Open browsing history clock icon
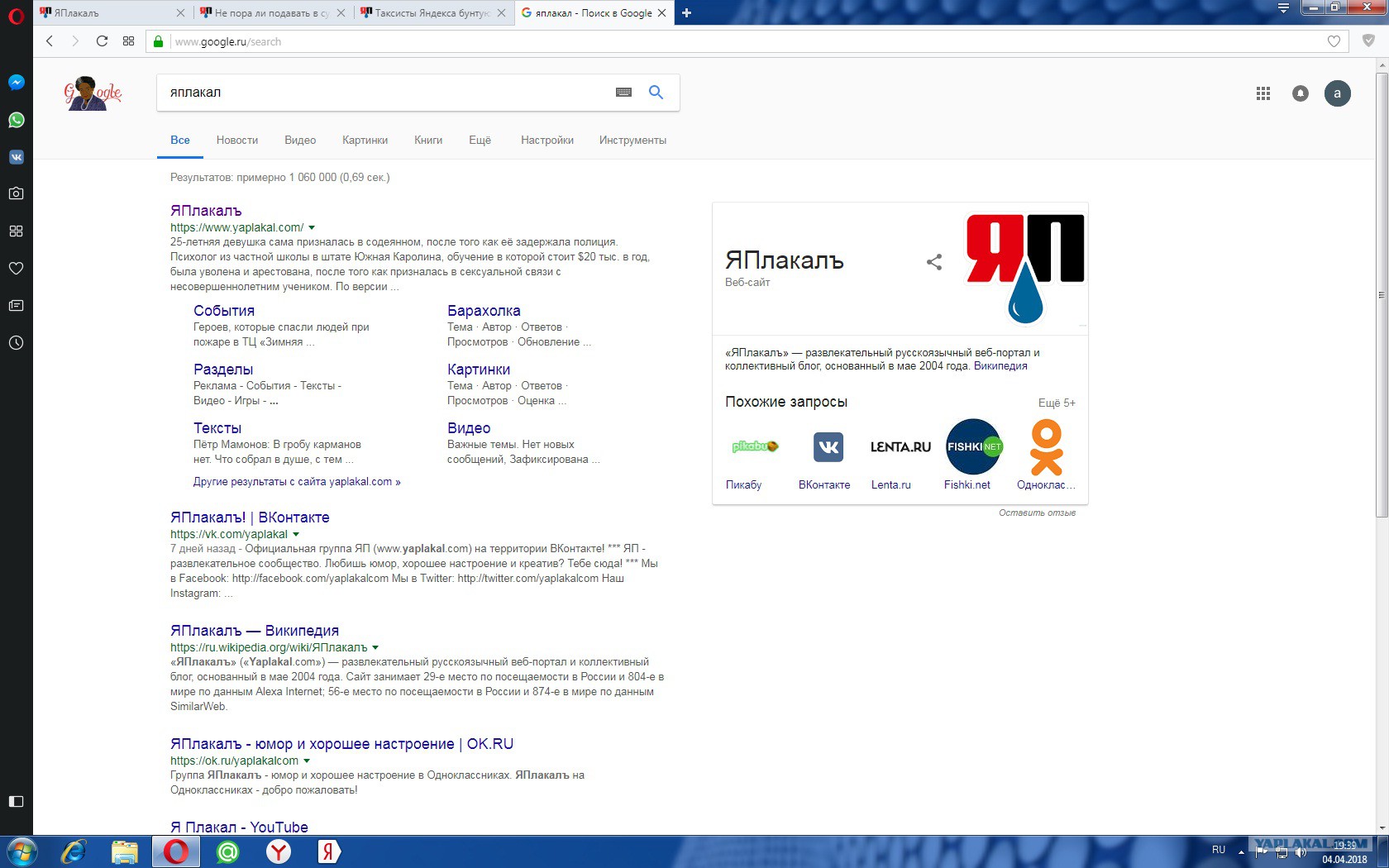The width and height of the screenshot is (1389, 868). (16, 342)
